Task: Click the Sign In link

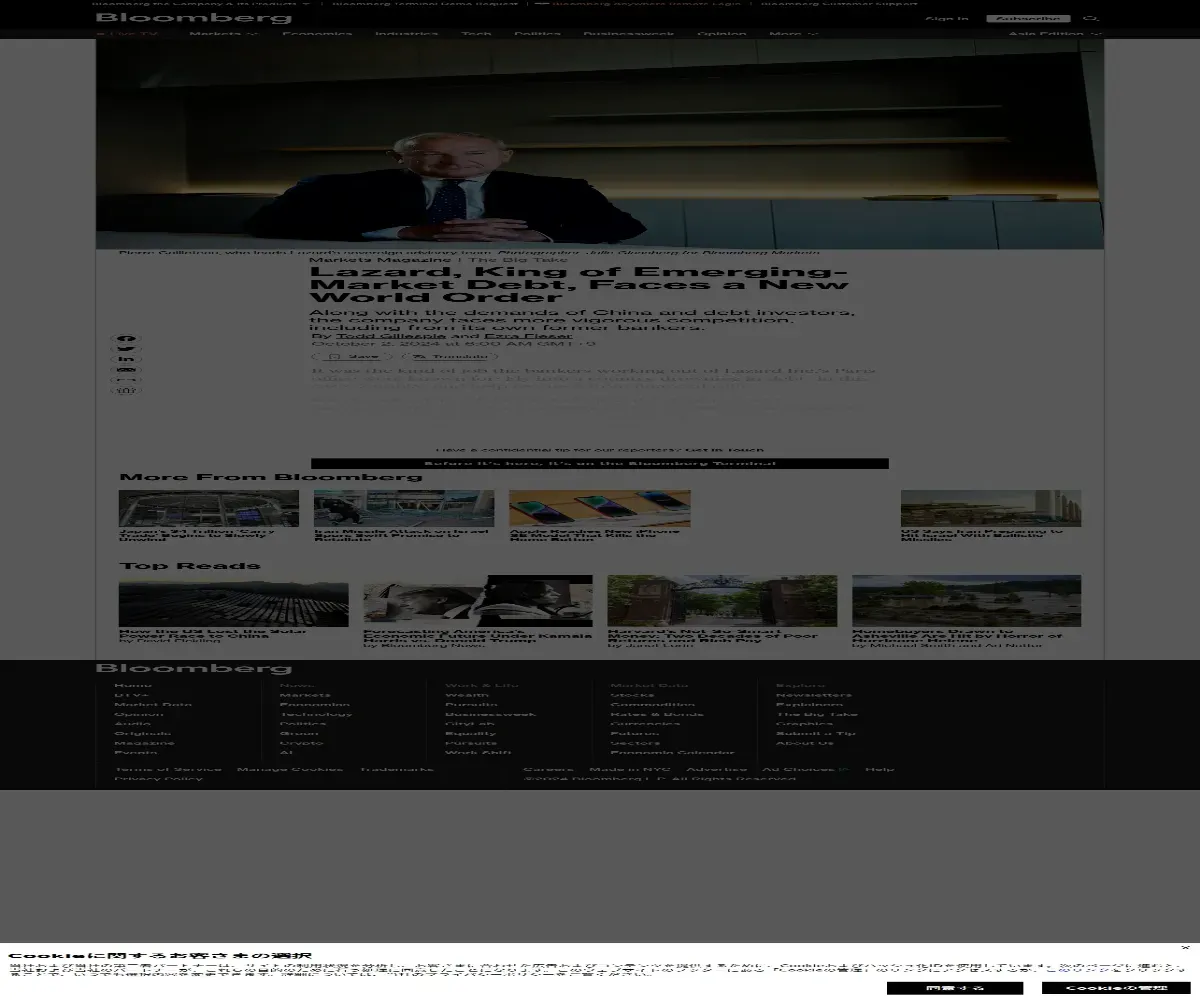Action: [946, 19]
